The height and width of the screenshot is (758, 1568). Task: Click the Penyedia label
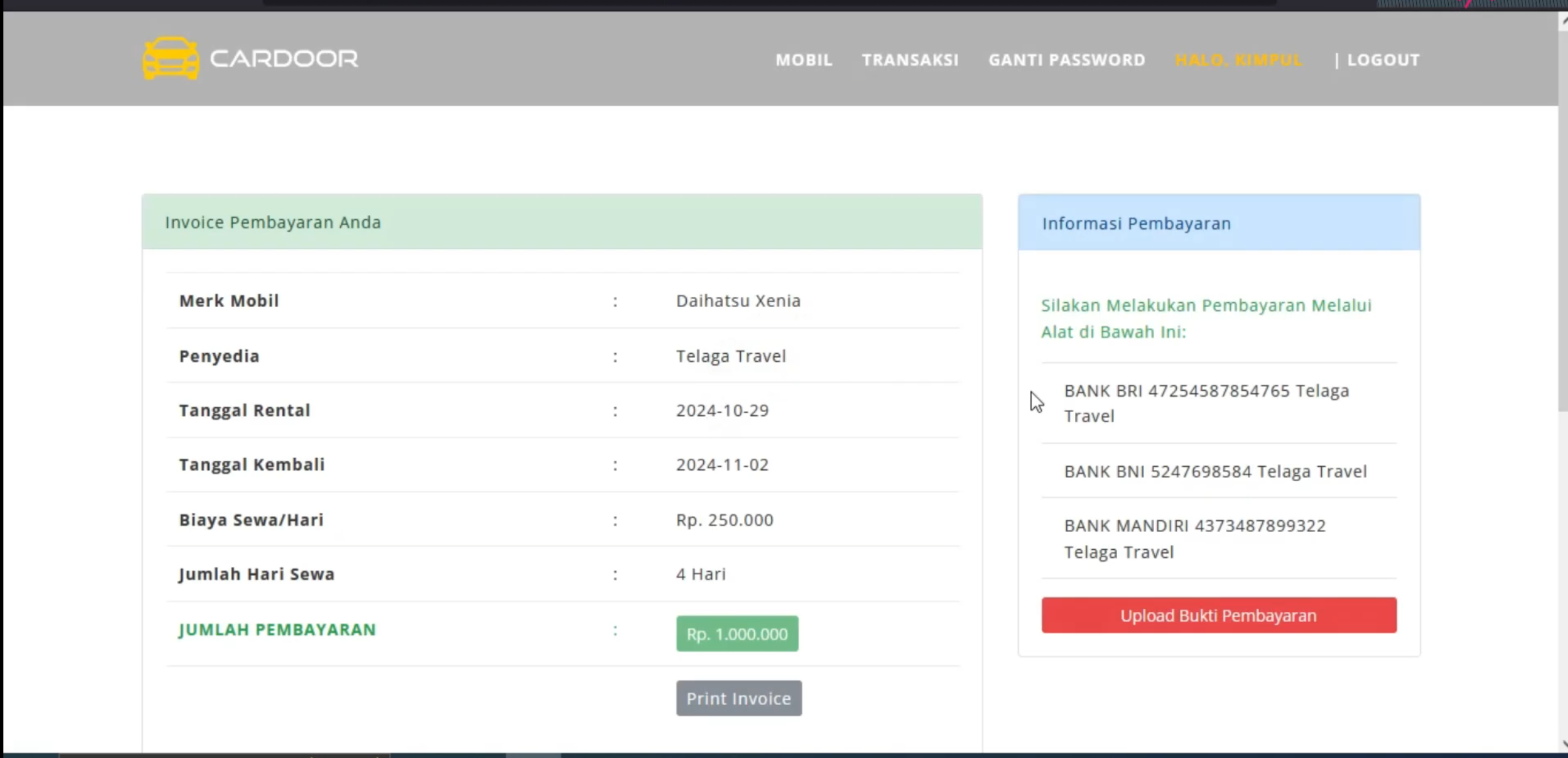click(219, 356)
